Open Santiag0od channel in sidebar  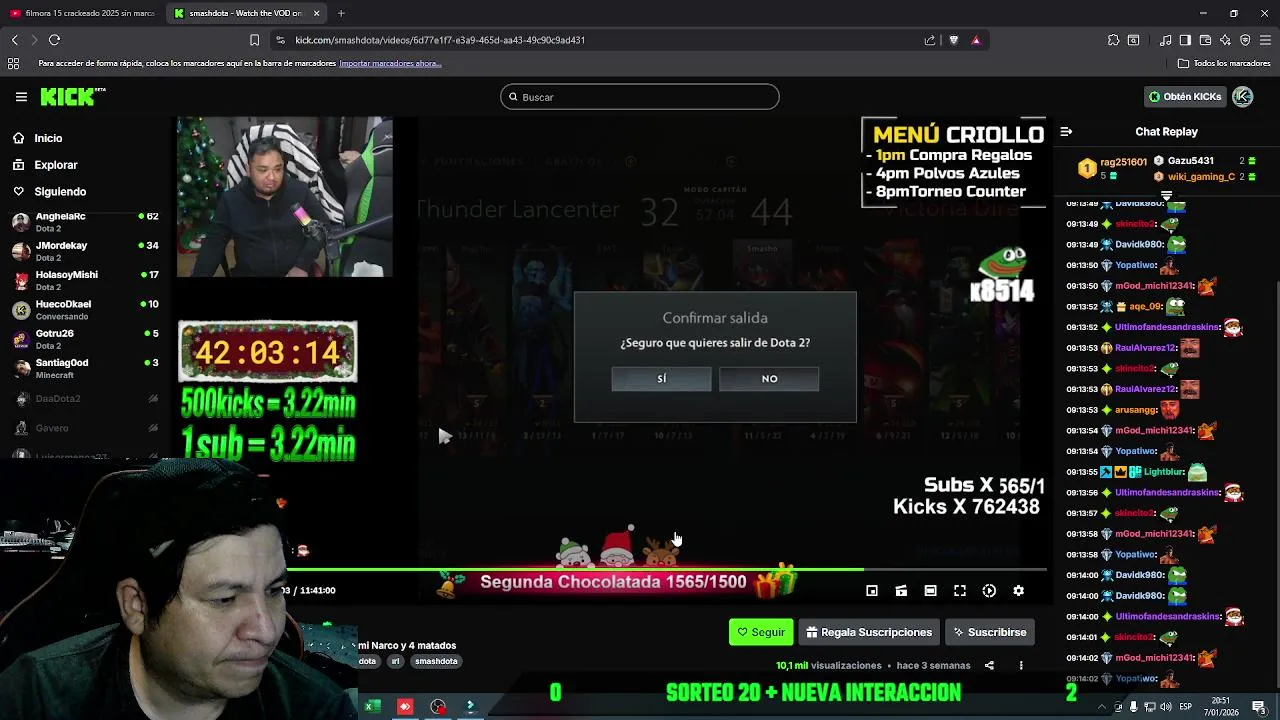(86, 368)
